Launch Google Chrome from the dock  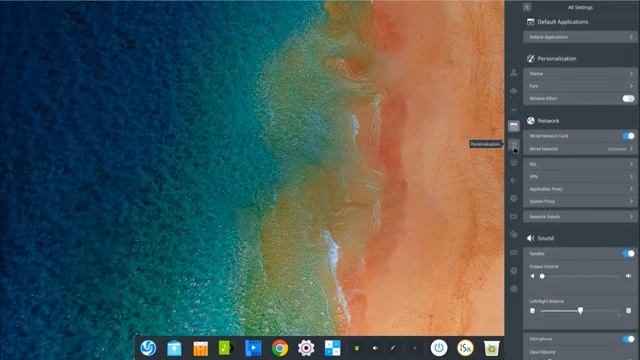click(x=280, y=348)
